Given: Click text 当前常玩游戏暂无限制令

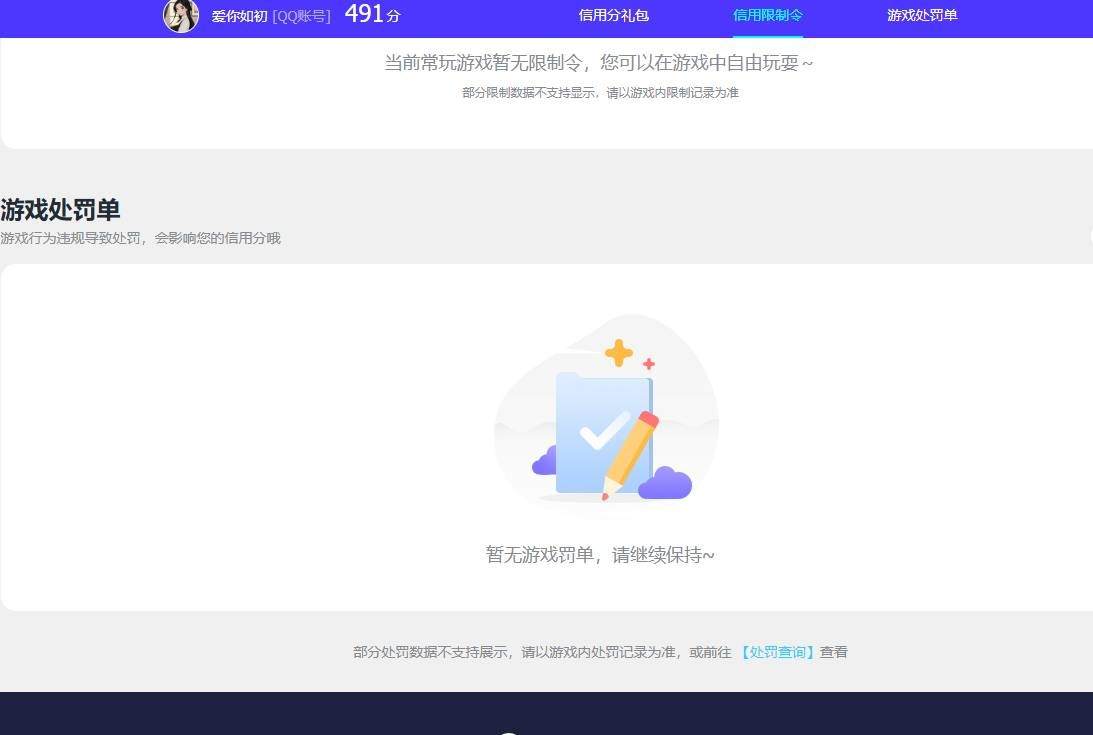Looking at the screenshot, I should click(x=483, y=63).
